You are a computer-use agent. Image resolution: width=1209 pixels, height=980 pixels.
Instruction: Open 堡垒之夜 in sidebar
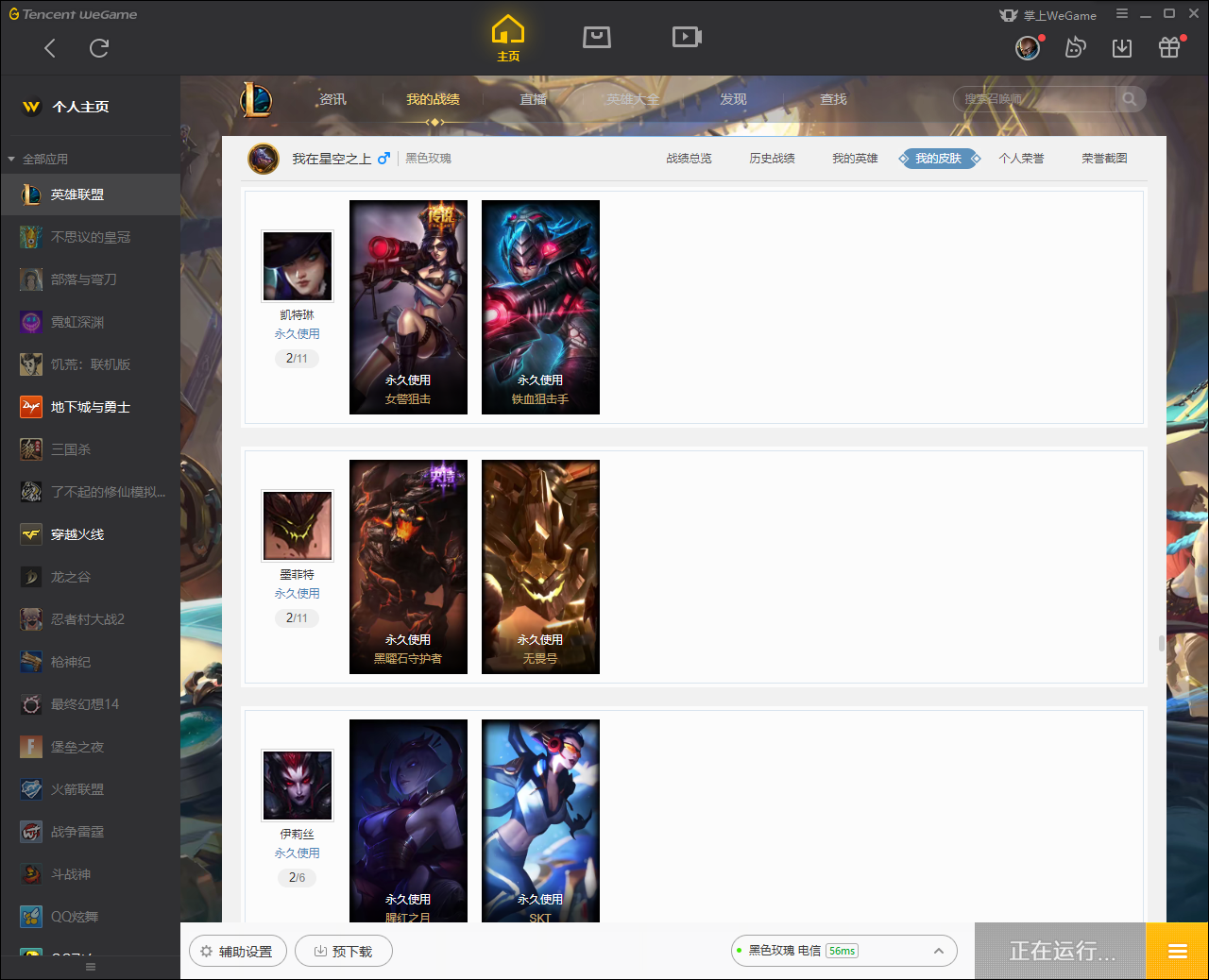pyautogui.click(x=90, y=747)
